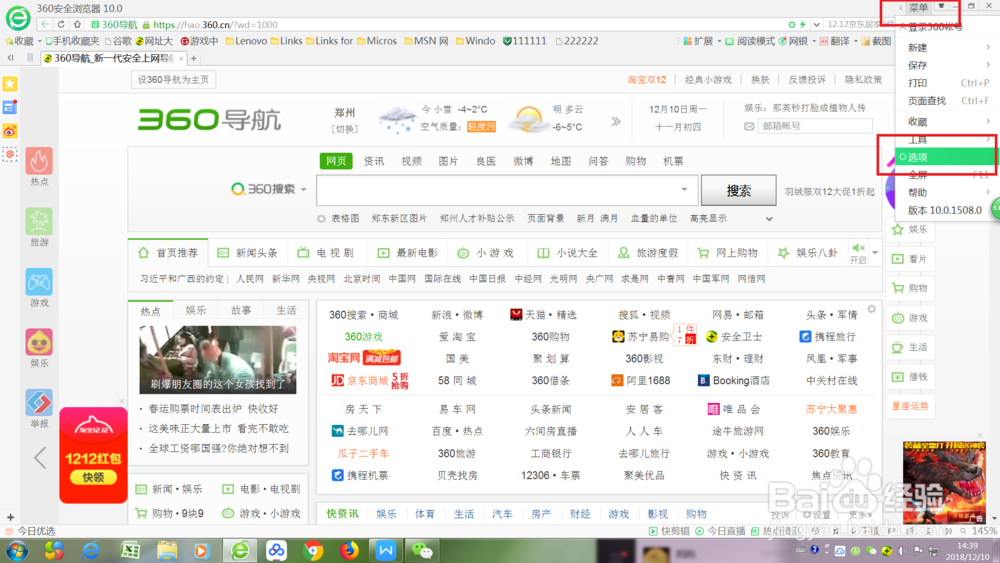Open Excel from the taskbar
This screenshot has height=563, width=1000.
[x=131, y=550]
